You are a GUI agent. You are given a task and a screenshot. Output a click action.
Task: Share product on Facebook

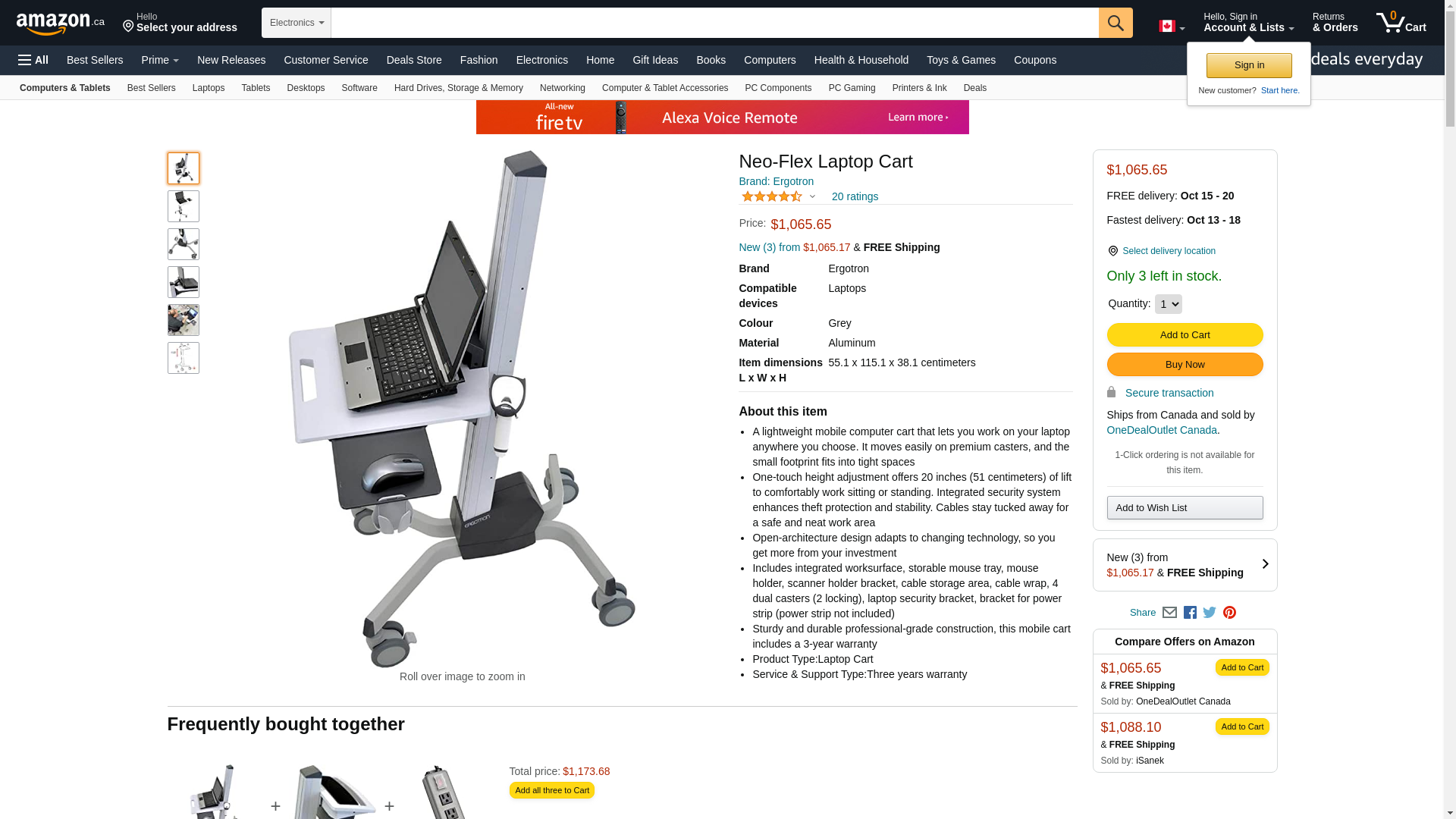[x=1190, y=613]
